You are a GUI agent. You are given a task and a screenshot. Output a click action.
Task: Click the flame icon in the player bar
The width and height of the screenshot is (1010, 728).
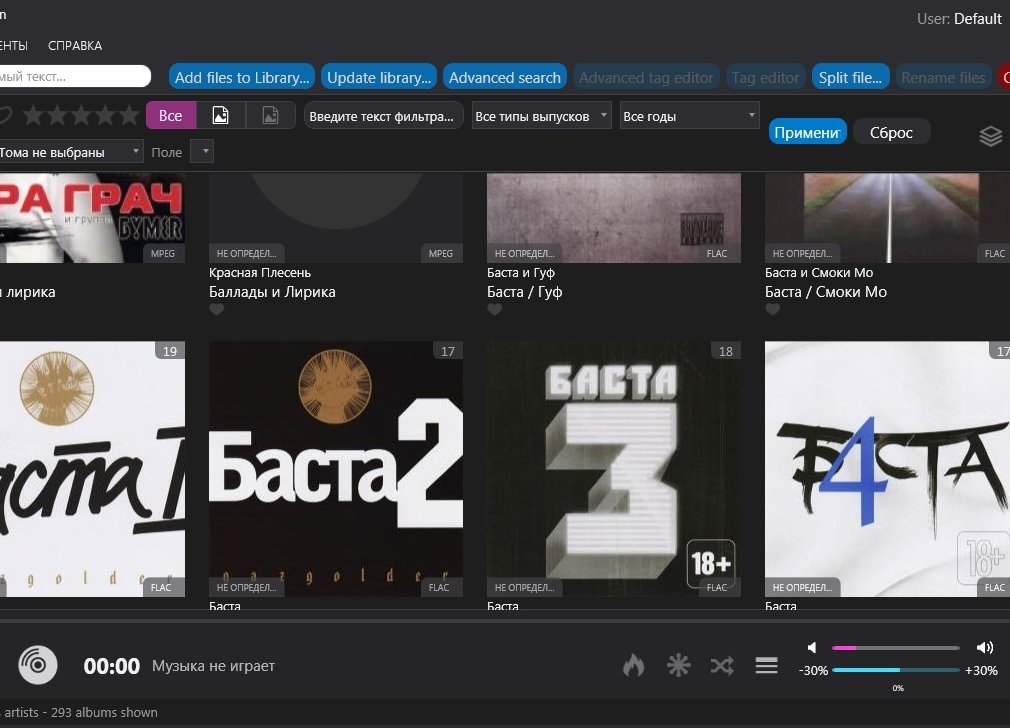click(634, 666)
